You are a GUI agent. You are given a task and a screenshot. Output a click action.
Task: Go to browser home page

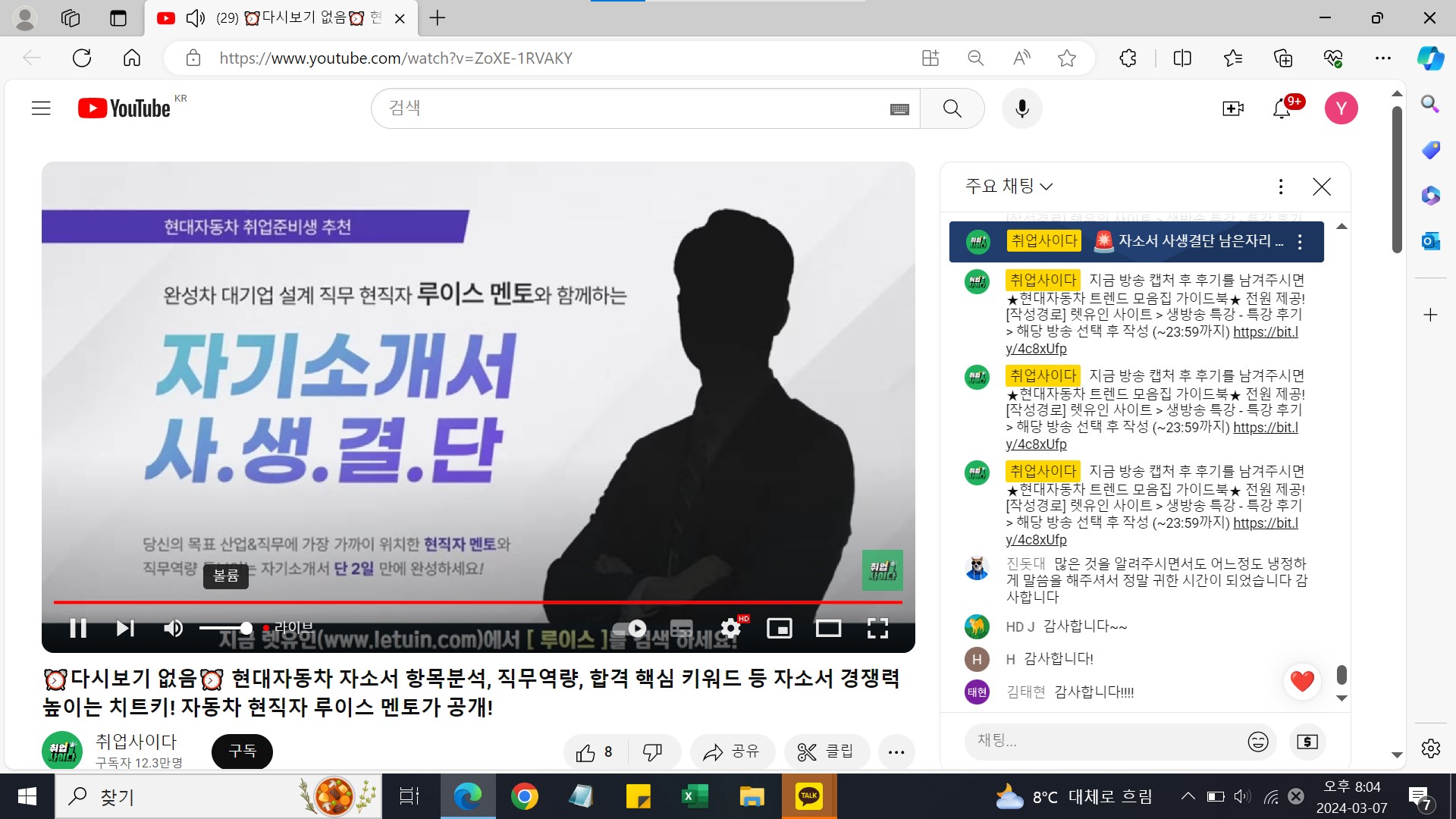click(132, 58)
